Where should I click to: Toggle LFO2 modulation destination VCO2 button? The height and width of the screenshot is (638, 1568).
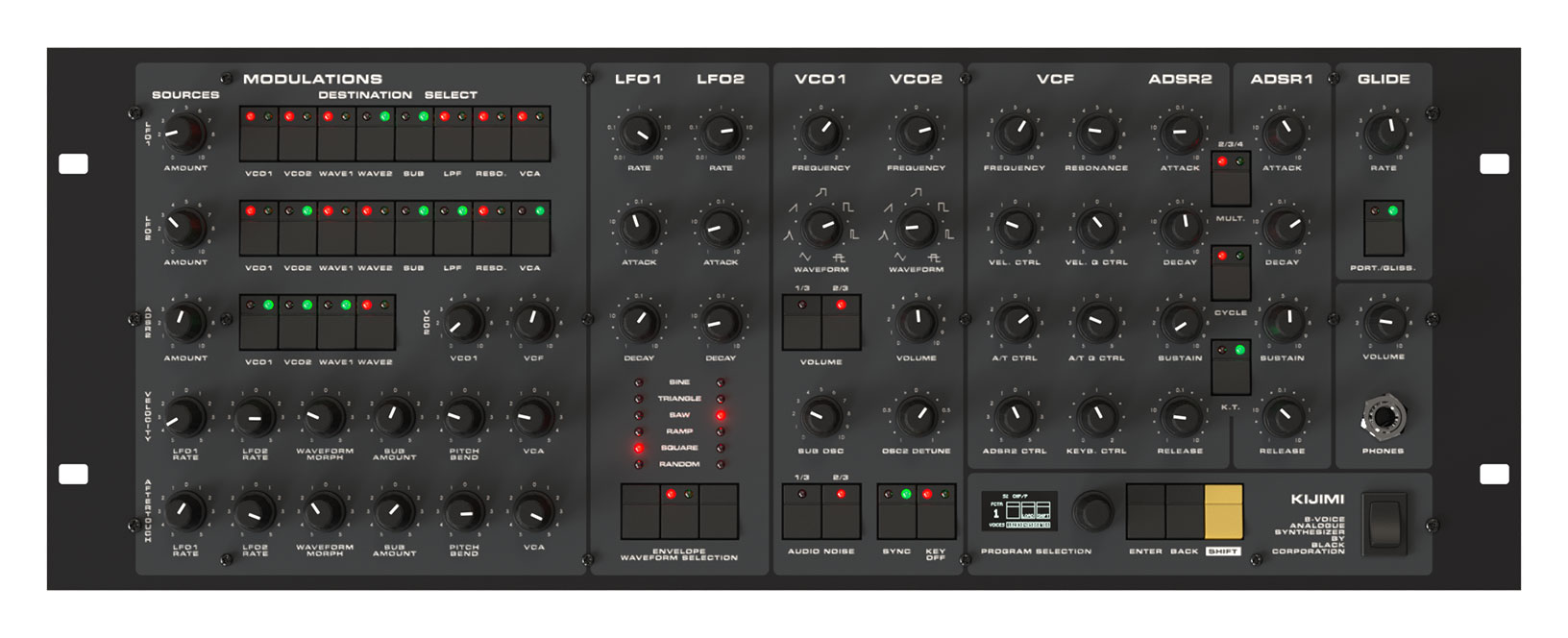pyautogui.click(x=297, y=228)
